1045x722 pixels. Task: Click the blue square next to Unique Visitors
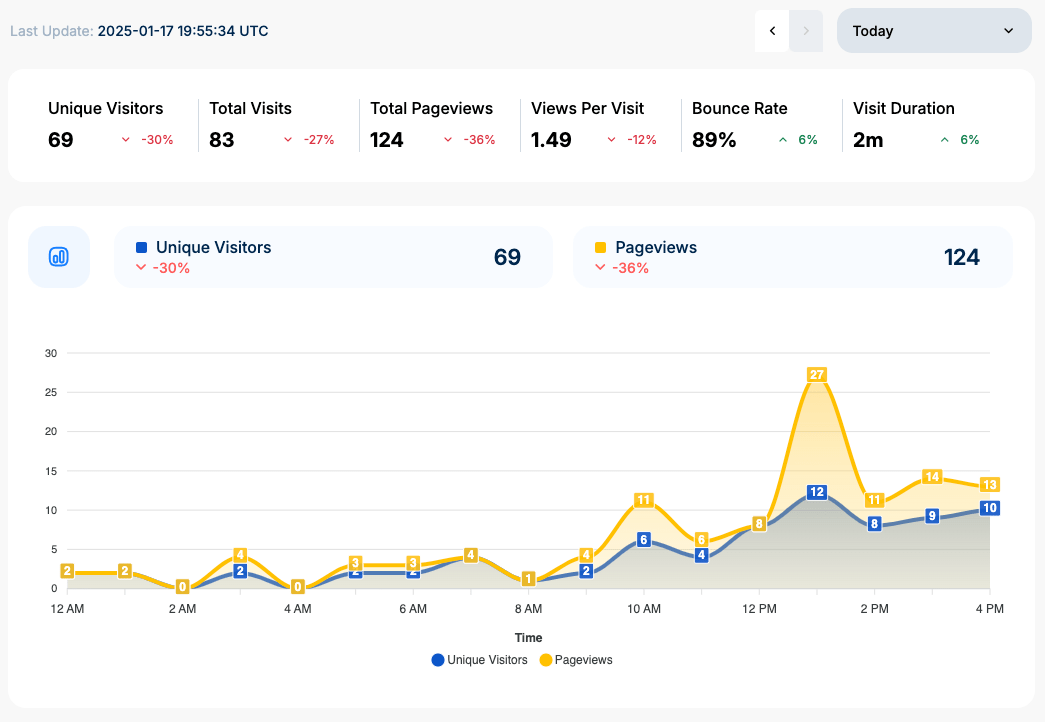141,247
